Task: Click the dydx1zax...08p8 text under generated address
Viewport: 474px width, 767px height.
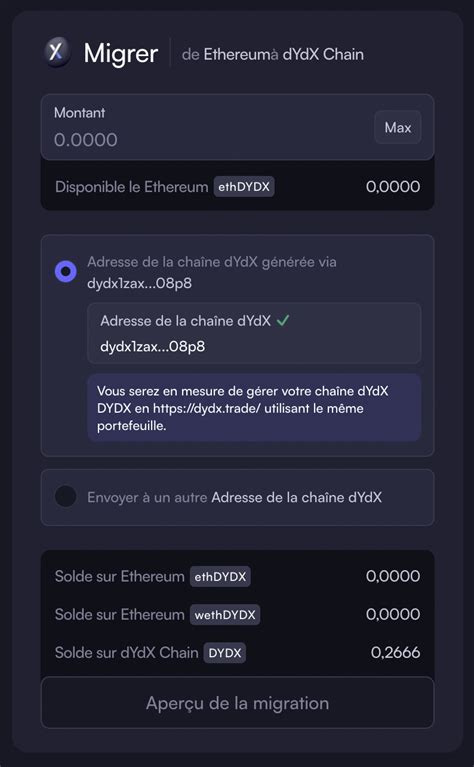Action: coord(139,284)
